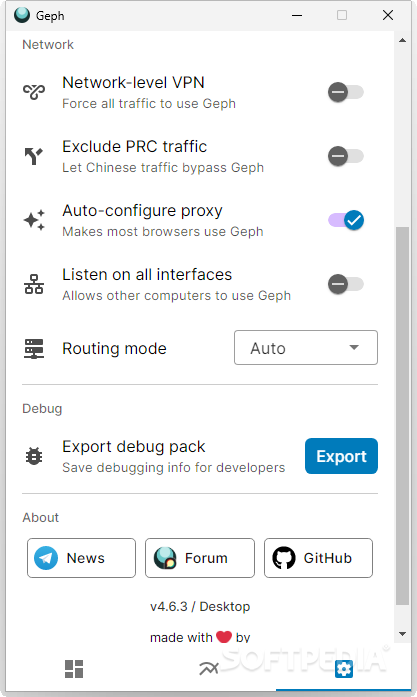The image size is (417, 697).
Task: Click the bug icon beside Export debug pack
Action: (34, 457)
